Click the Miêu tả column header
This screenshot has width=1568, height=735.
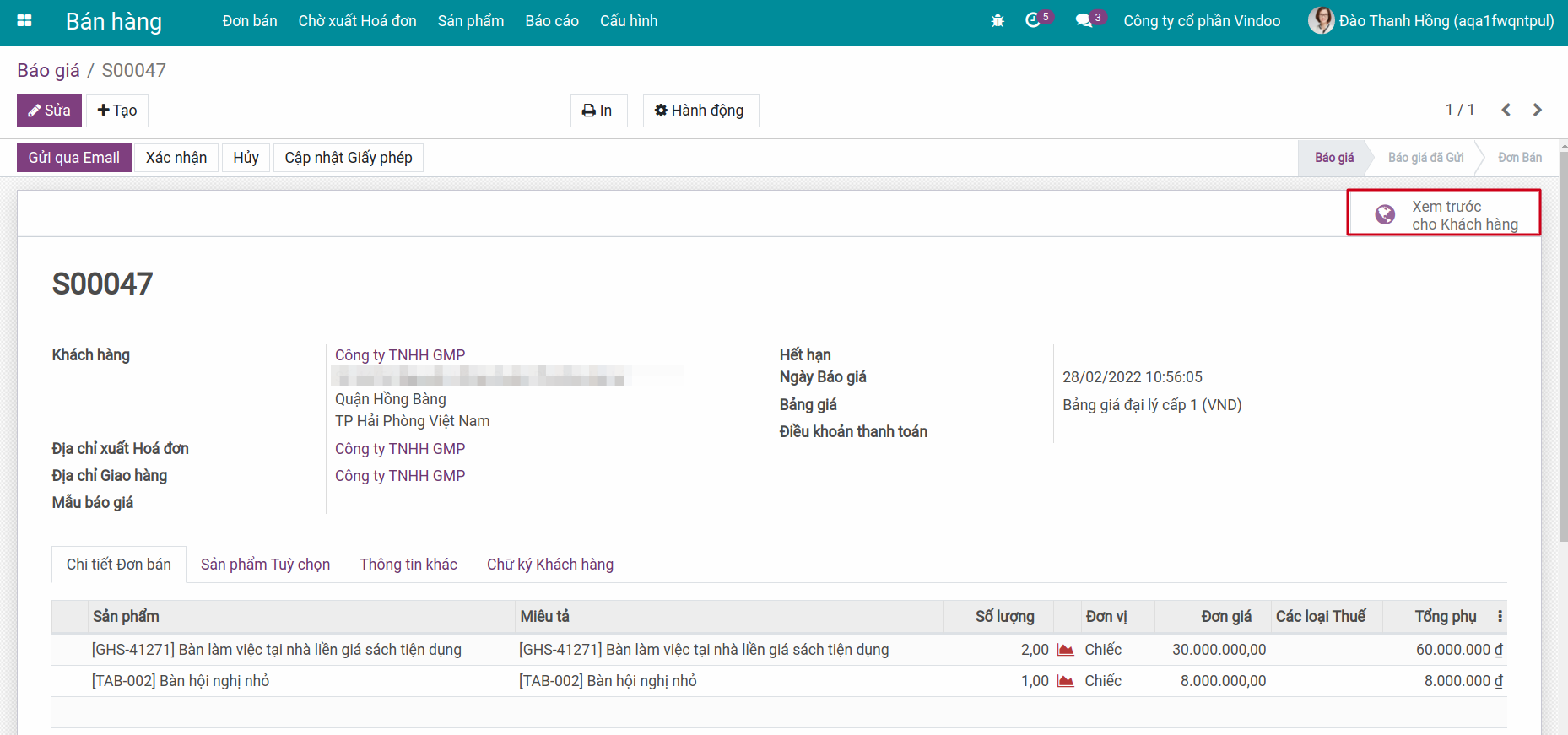[728, 617]
